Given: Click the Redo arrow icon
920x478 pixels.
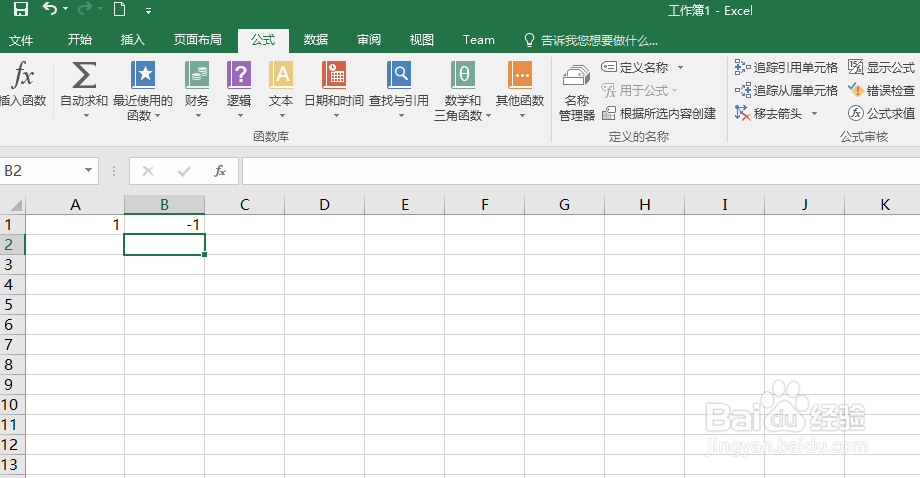Looking at the screenshot, I should [84, 9].
